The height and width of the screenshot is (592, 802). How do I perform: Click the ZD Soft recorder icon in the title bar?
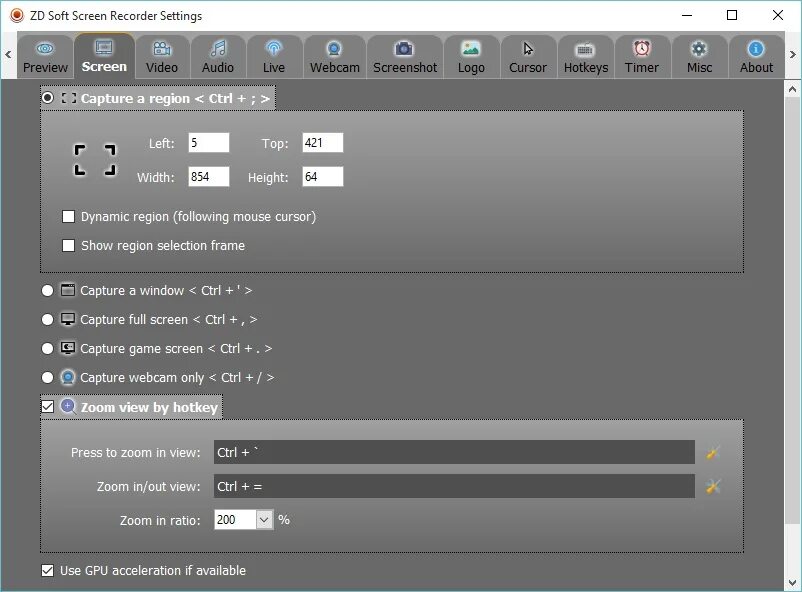click(x=17, y=15)
